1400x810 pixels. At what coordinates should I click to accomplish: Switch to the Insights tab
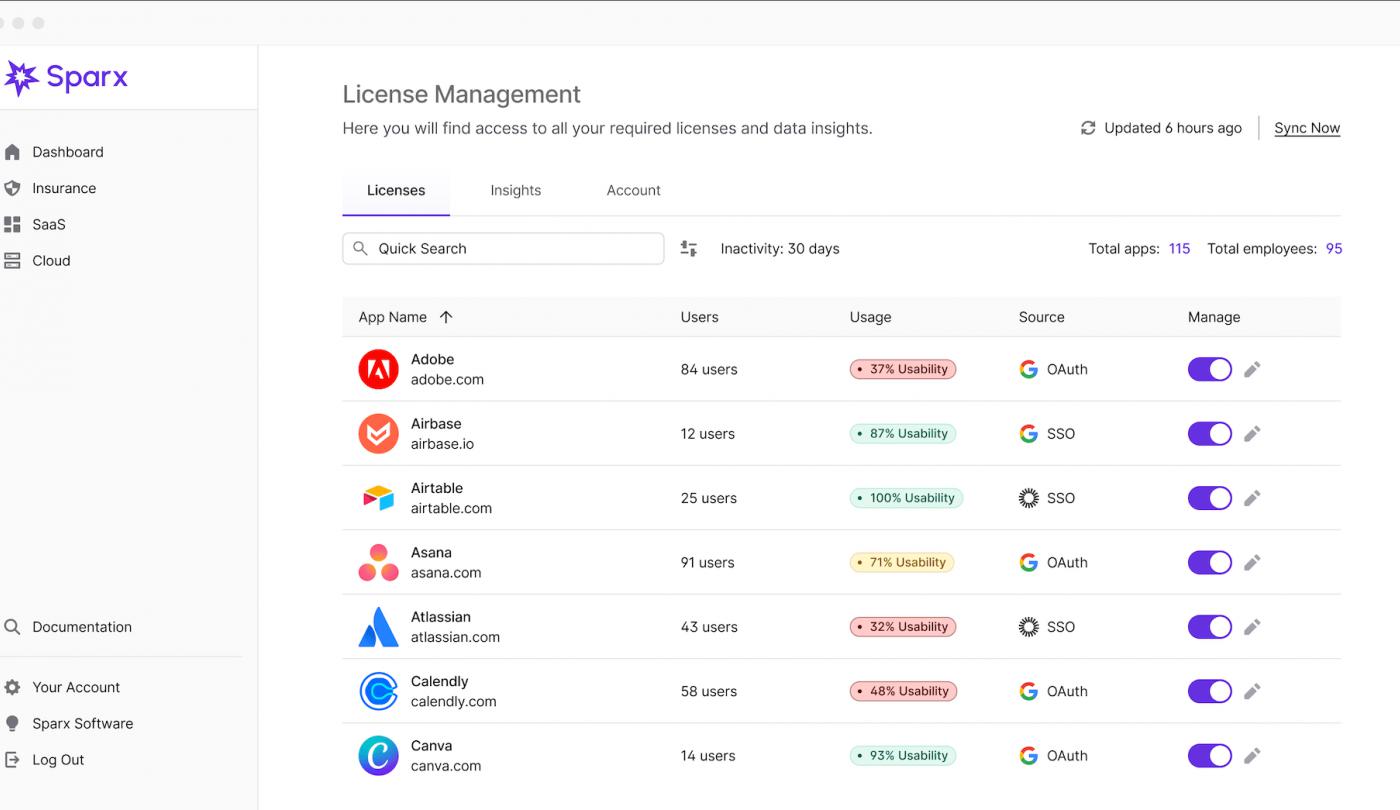516,190
